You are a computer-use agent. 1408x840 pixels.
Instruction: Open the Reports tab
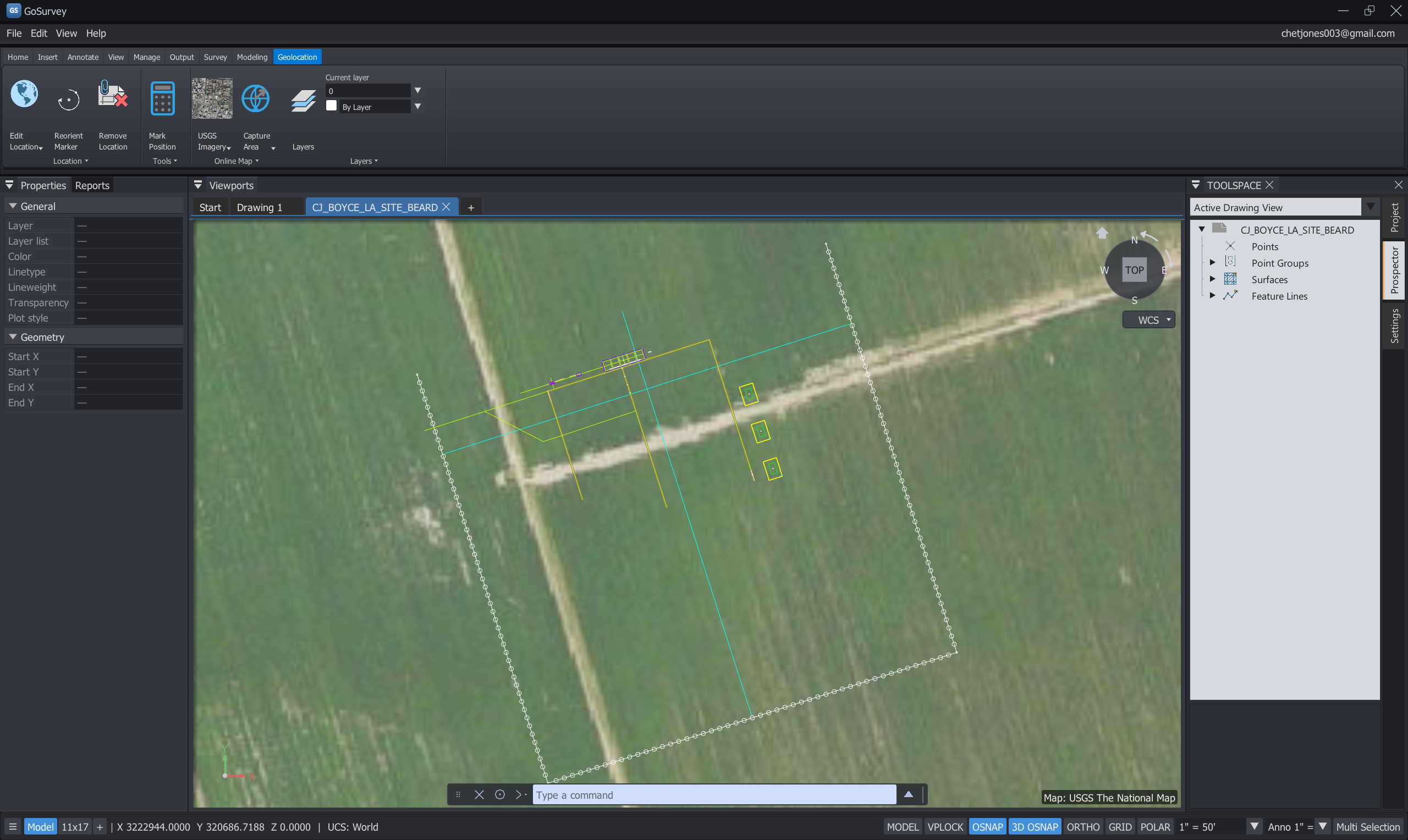92,185
